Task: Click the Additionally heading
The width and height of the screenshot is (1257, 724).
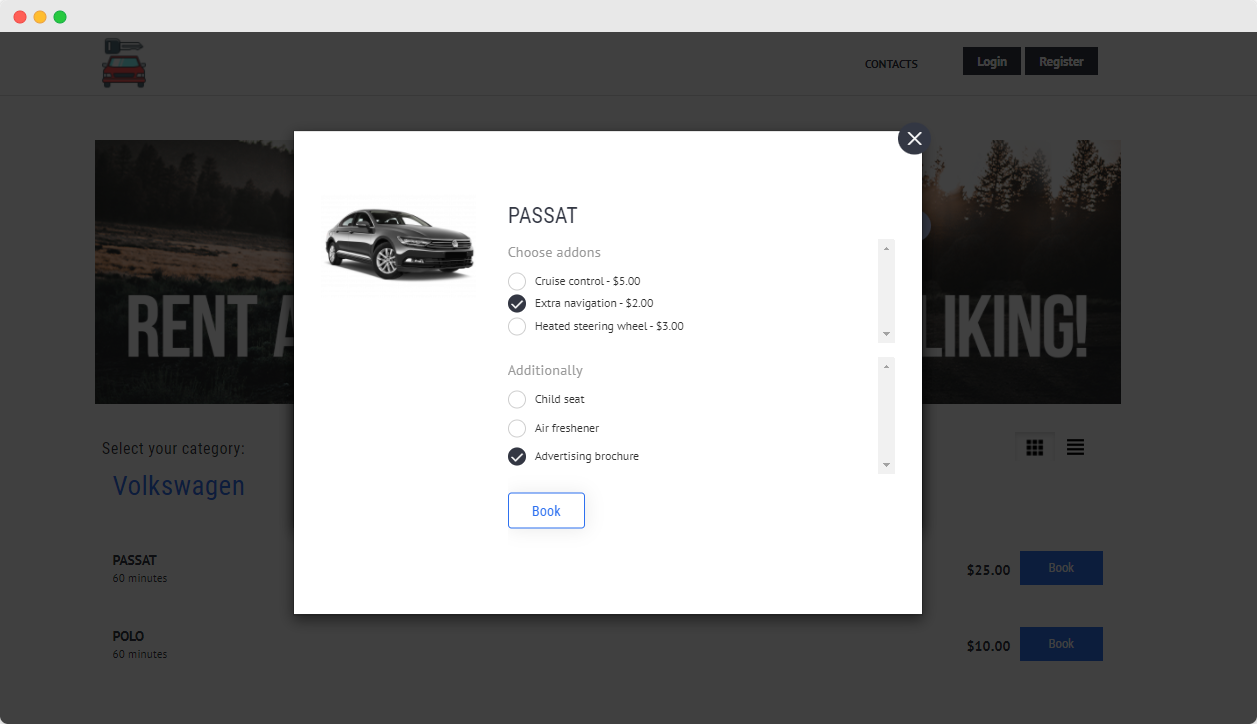Action: [545, 370]
